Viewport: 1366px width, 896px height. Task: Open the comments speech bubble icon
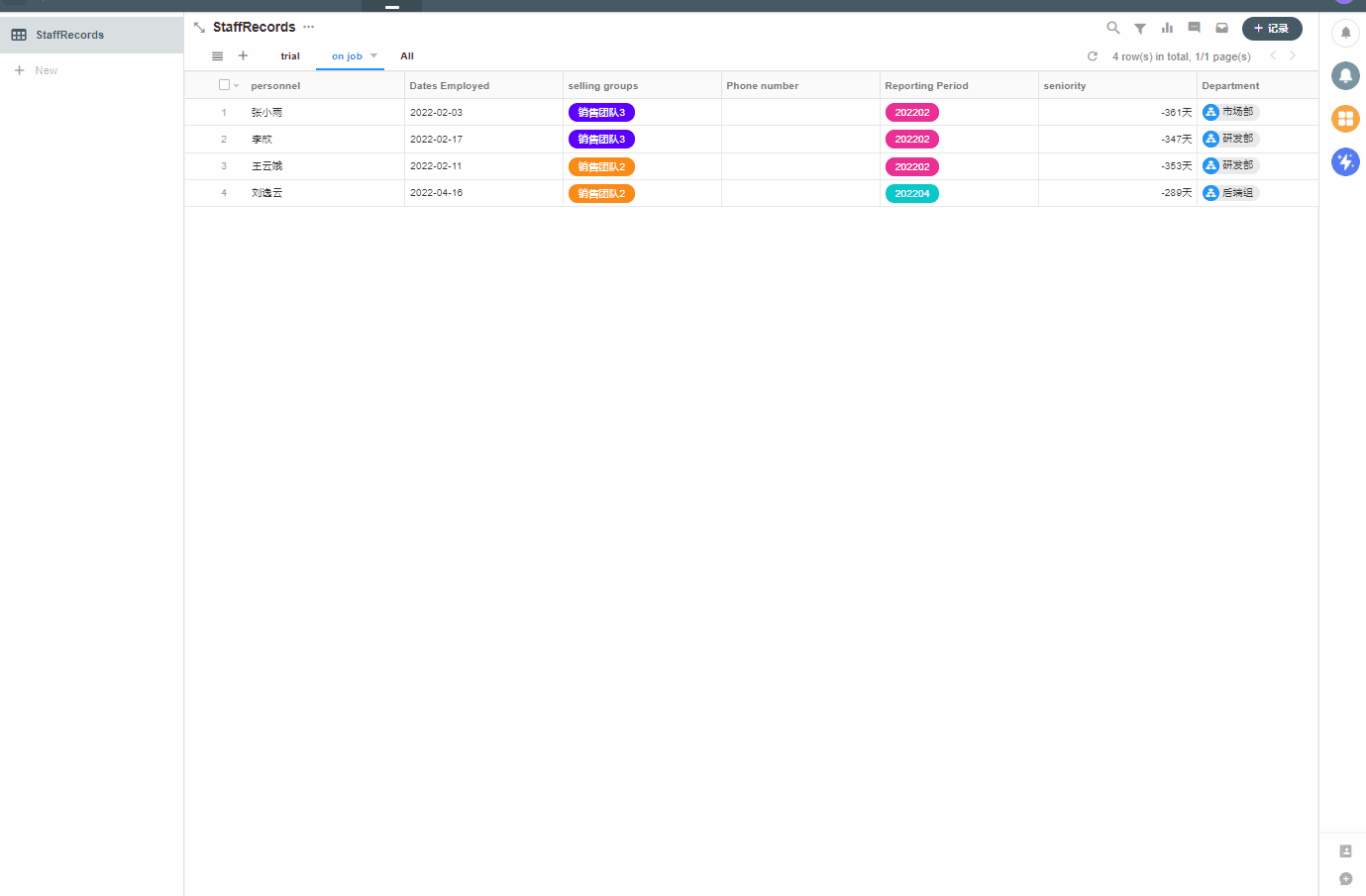(1194, 28)
